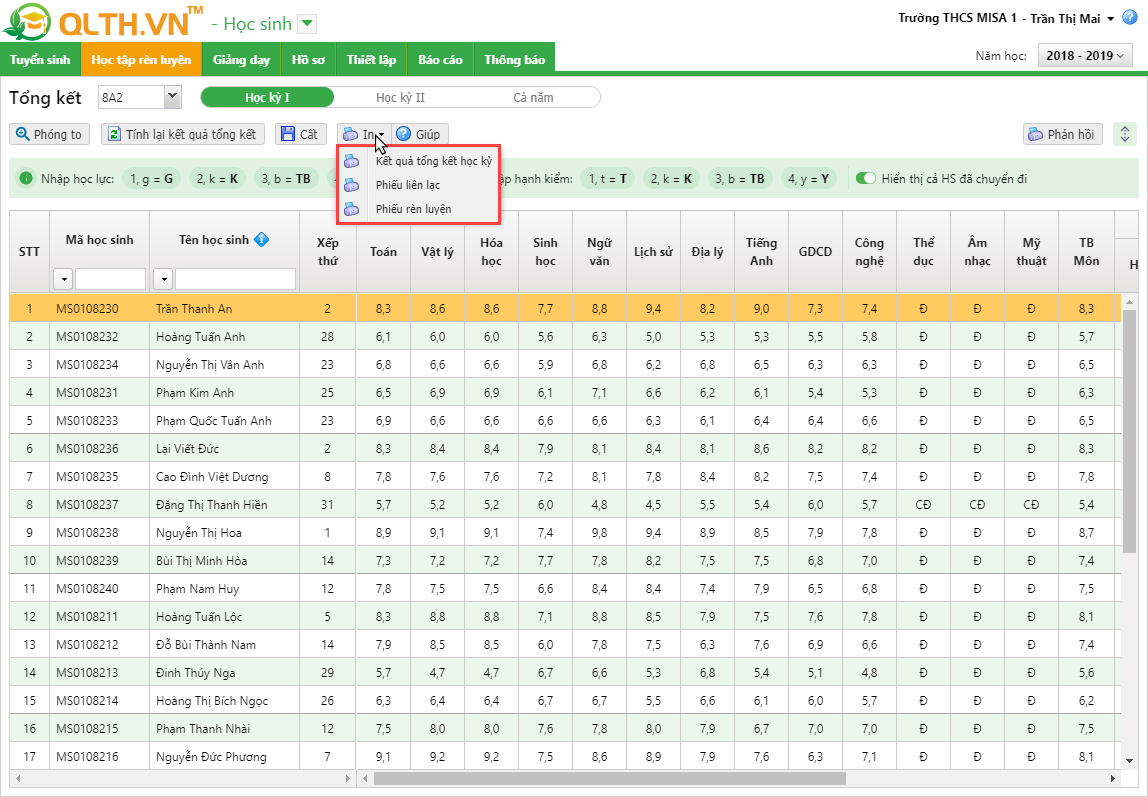
Task: Switch to Cả năm segment
Action: 533,97
